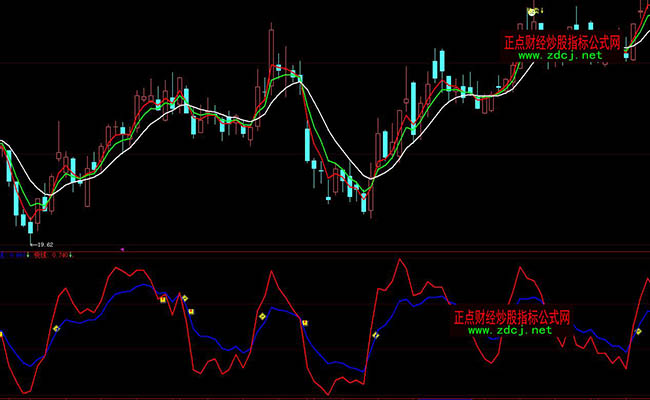This screenshot has height=400, width=650.
Task: Open the www.zdcj.net link in bottom watermark
Action: pyautogui.click(x=510, y=330)
